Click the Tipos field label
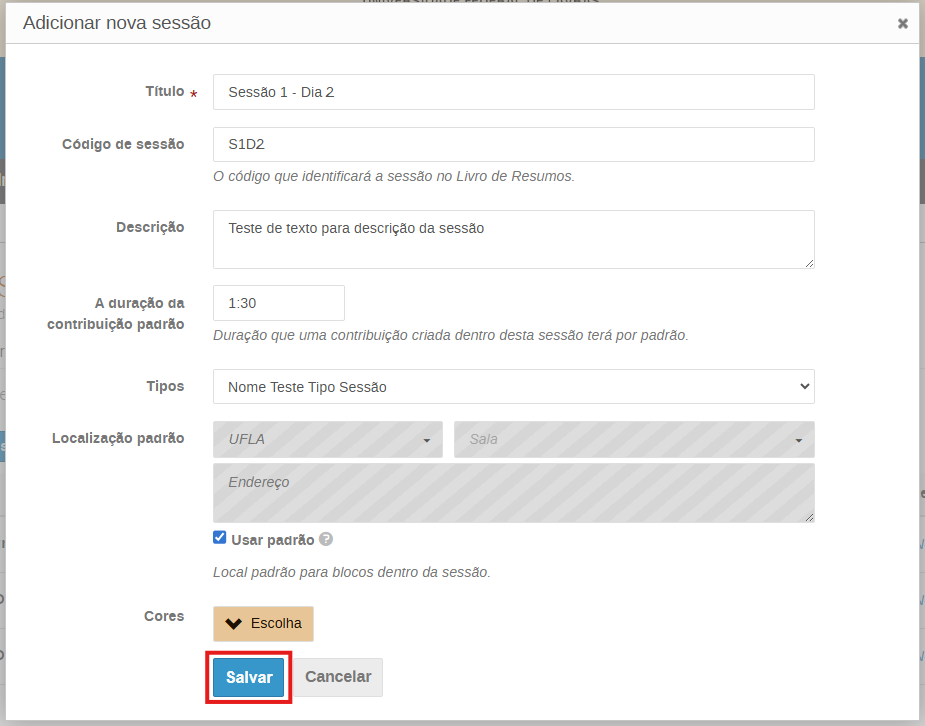 (165, 385)
